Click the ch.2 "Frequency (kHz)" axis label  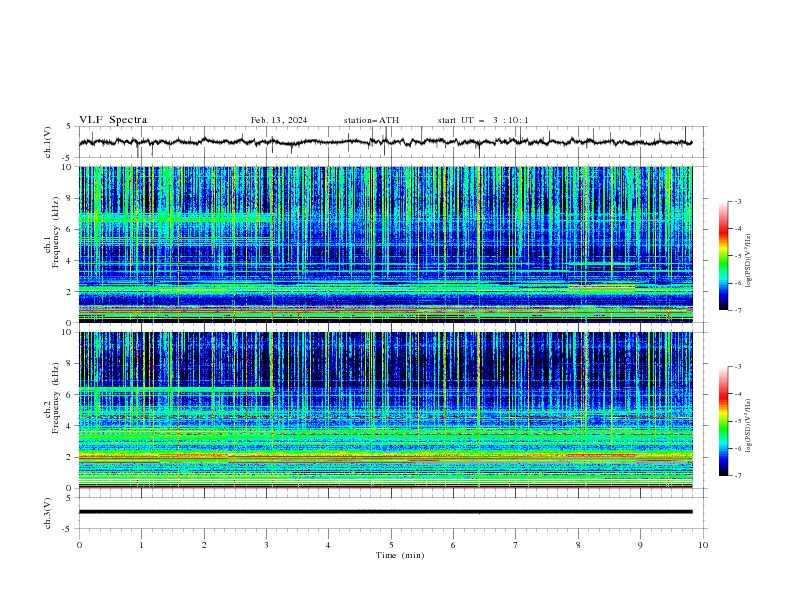coord(56,398)
